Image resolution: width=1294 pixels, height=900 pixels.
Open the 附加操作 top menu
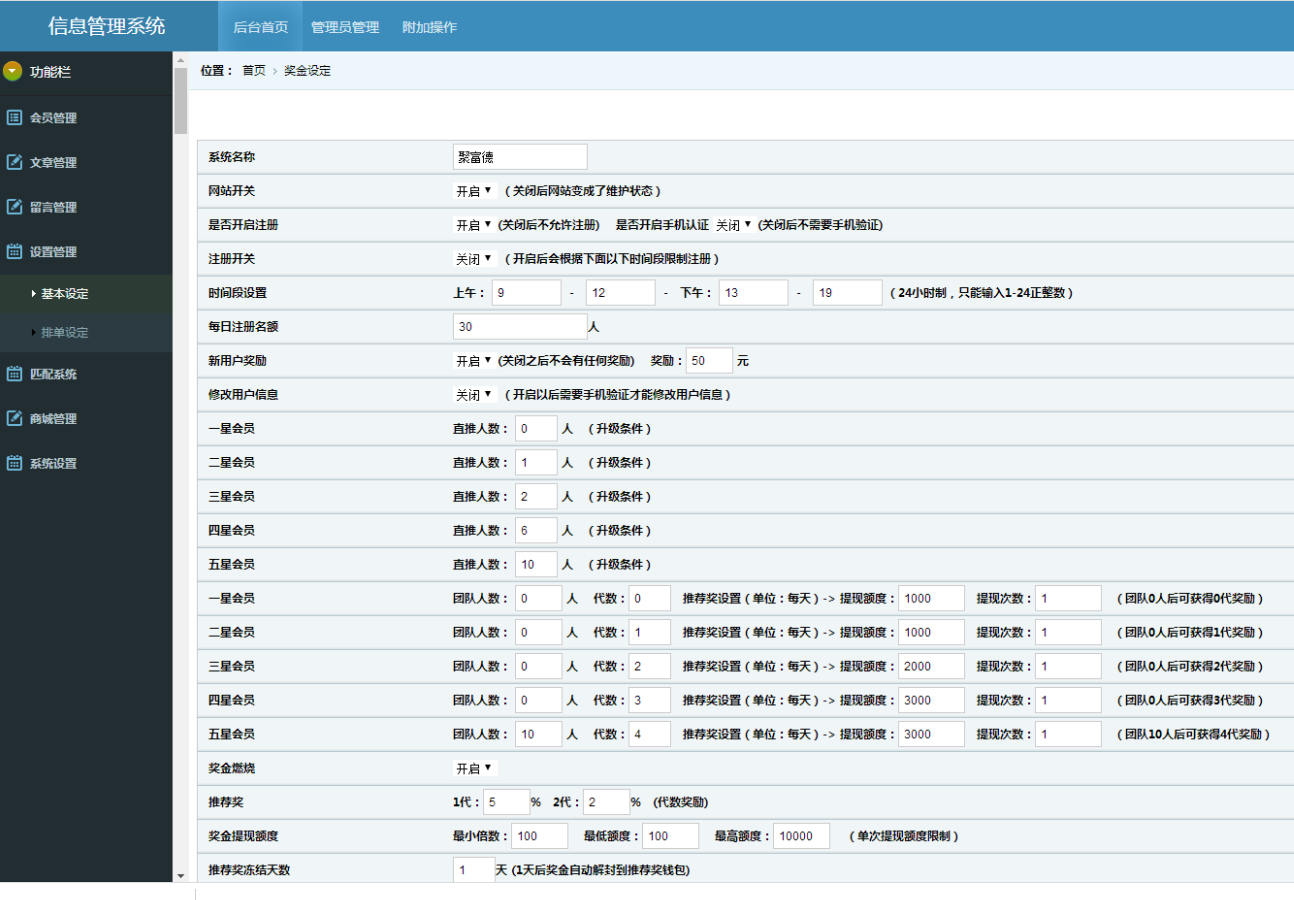(429, 27)
